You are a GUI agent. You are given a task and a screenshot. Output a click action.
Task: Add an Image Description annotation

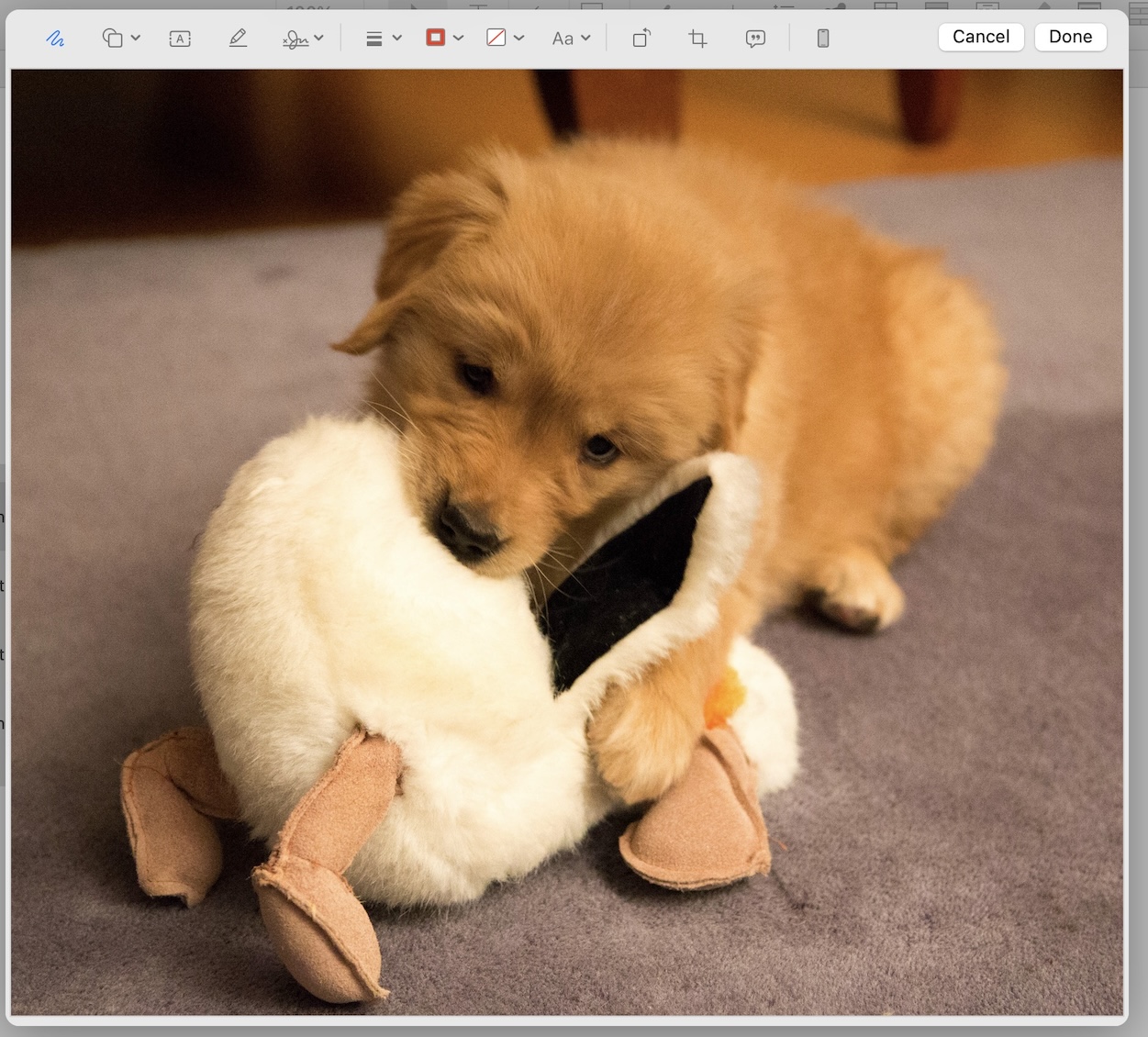(755, 39)
